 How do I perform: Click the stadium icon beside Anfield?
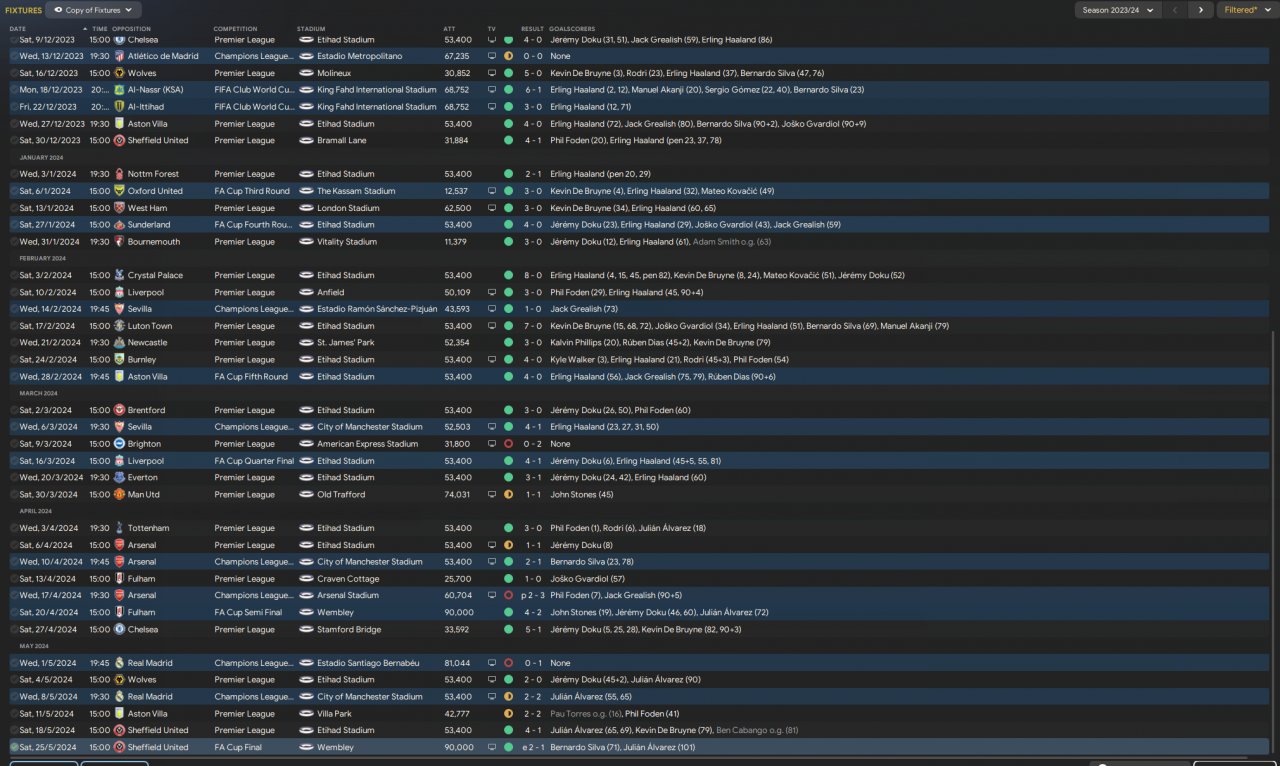[307, 292]
